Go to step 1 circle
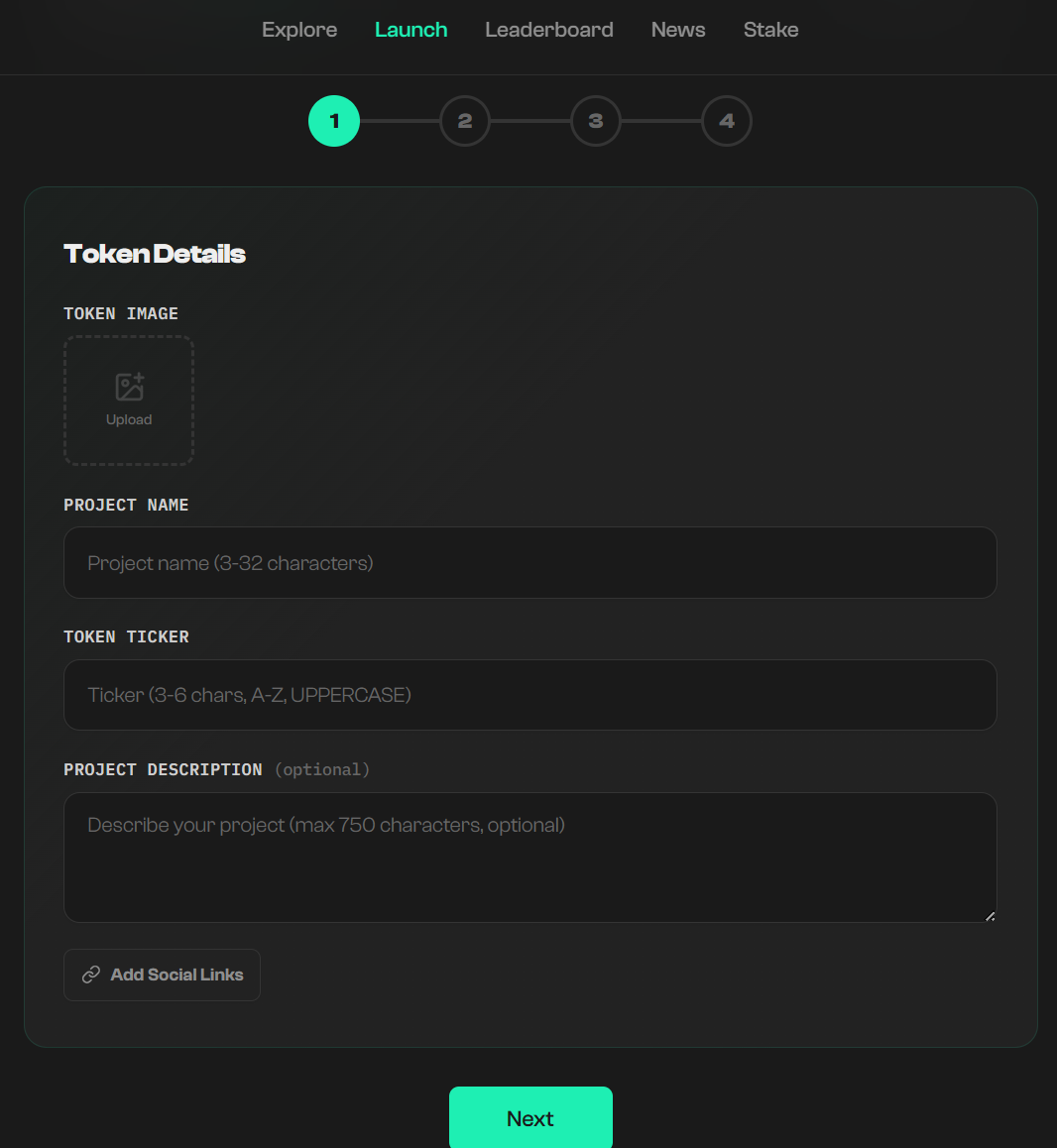The image size is (1057, 1148). [334, 121]
